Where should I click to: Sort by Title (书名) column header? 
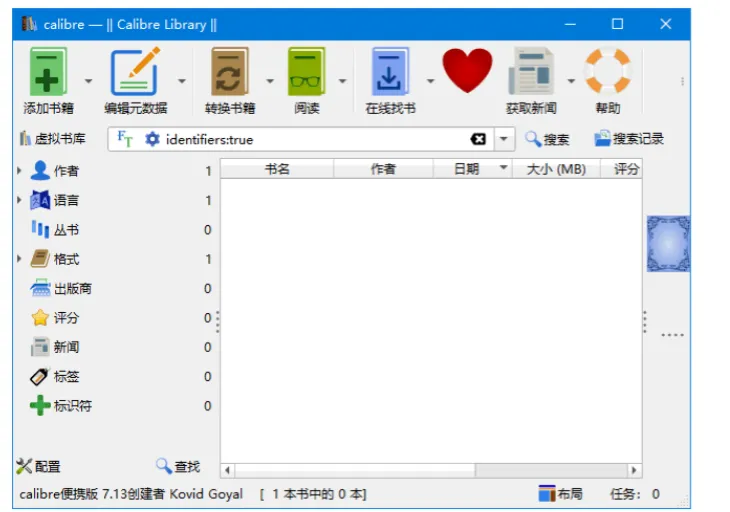click(277, 169)
